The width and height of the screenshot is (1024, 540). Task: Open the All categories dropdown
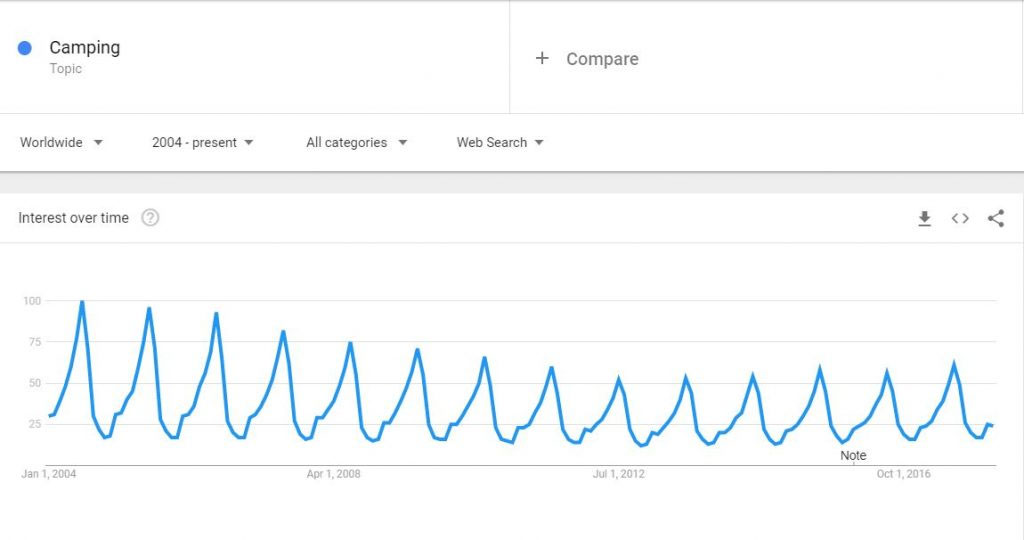point(357,142)
